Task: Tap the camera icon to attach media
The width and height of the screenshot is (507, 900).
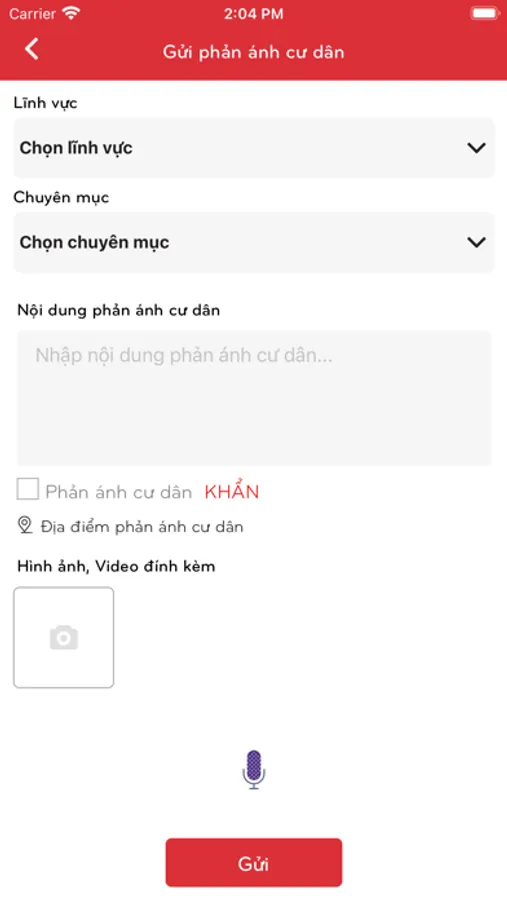Action: coord(64,638)
